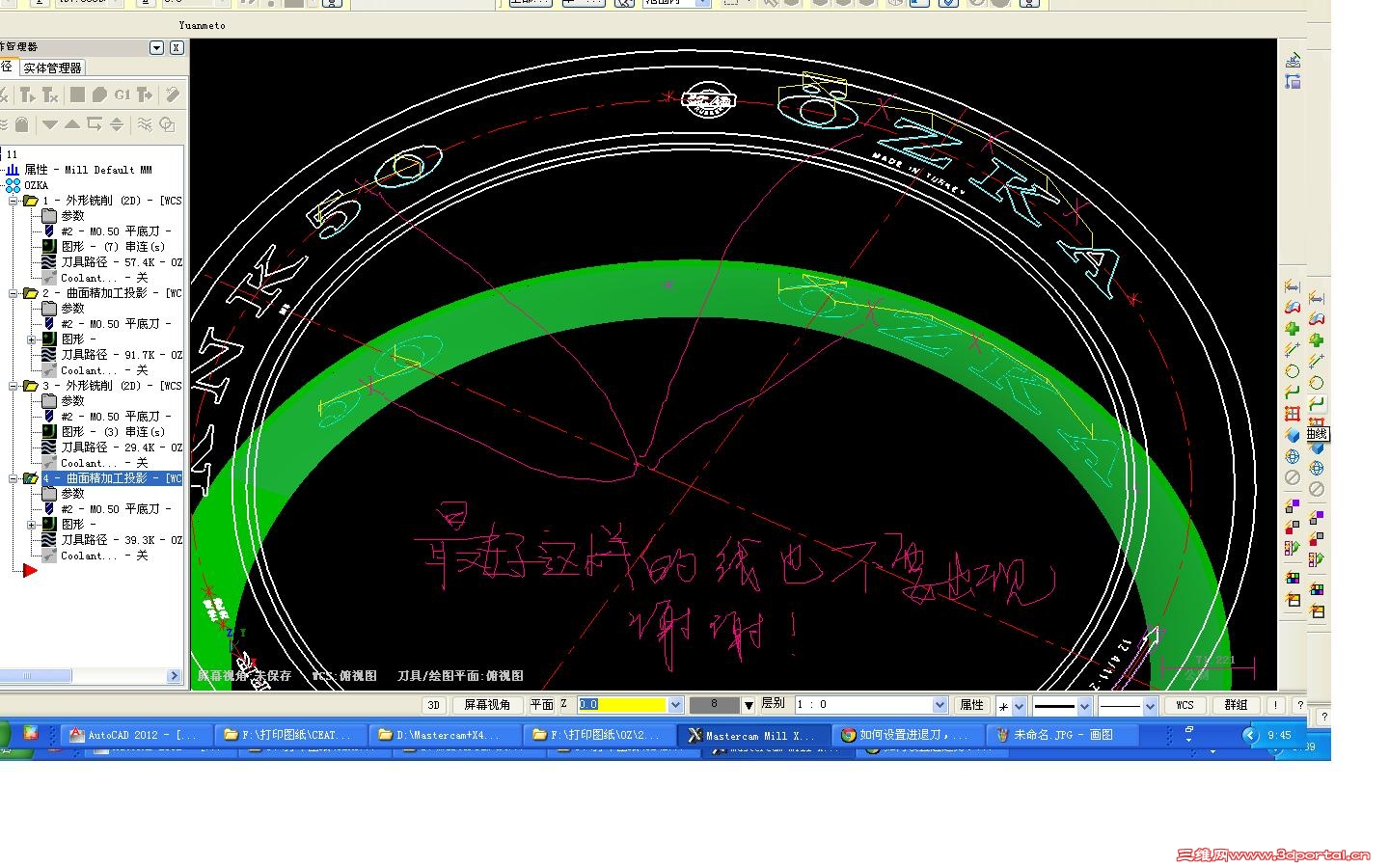Click the WCS button
Image resolution: width=1389 pixels, height=868 pixels.
click(x=1185, y=705)
